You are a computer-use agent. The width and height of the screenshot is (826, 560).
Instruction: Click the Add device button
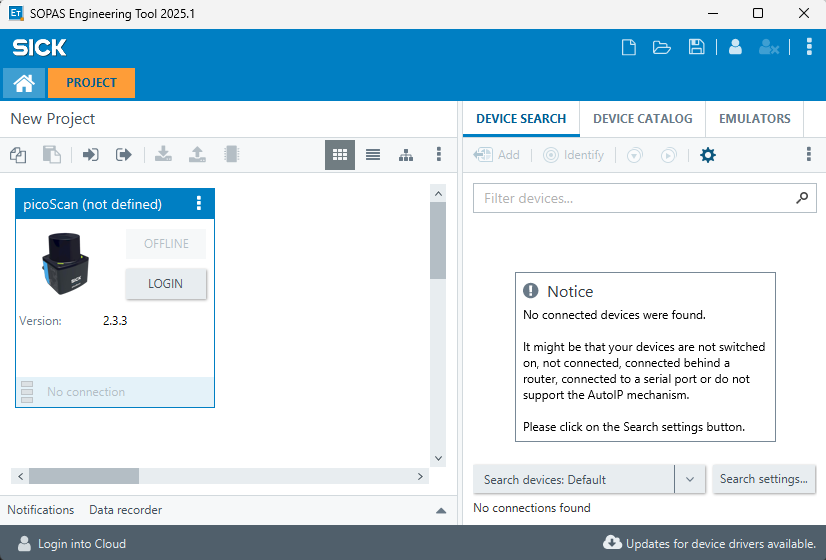496,155
